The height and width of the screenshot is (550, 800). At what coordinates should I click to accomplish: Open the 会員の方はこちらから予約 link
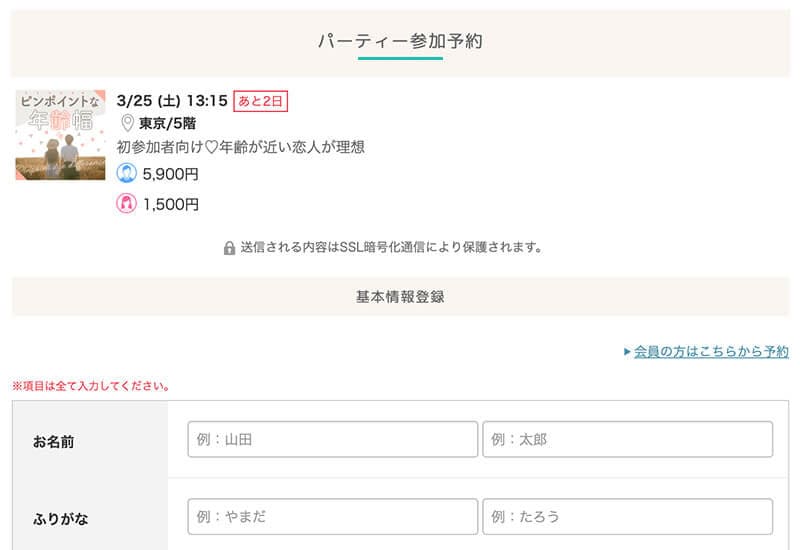point(711,352)
